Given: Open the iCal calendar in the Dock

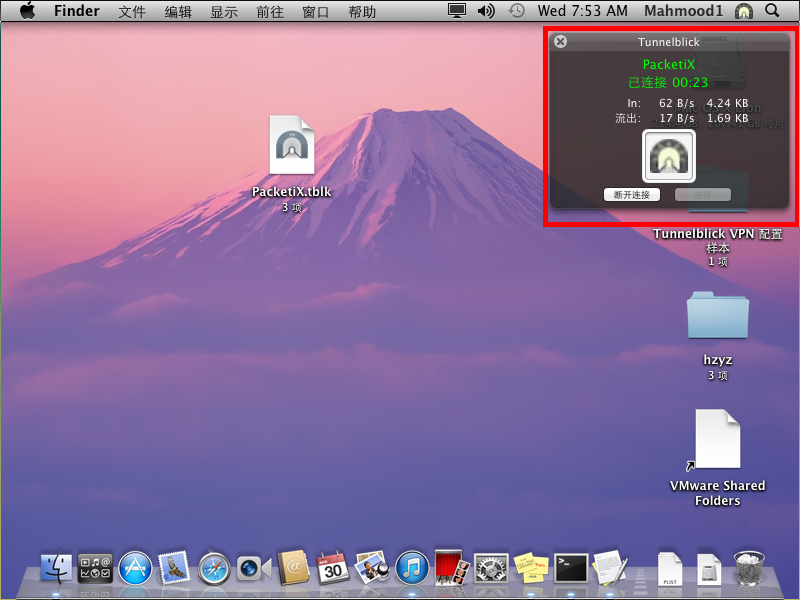Looking at the screenshot, I should pos(333,568).
